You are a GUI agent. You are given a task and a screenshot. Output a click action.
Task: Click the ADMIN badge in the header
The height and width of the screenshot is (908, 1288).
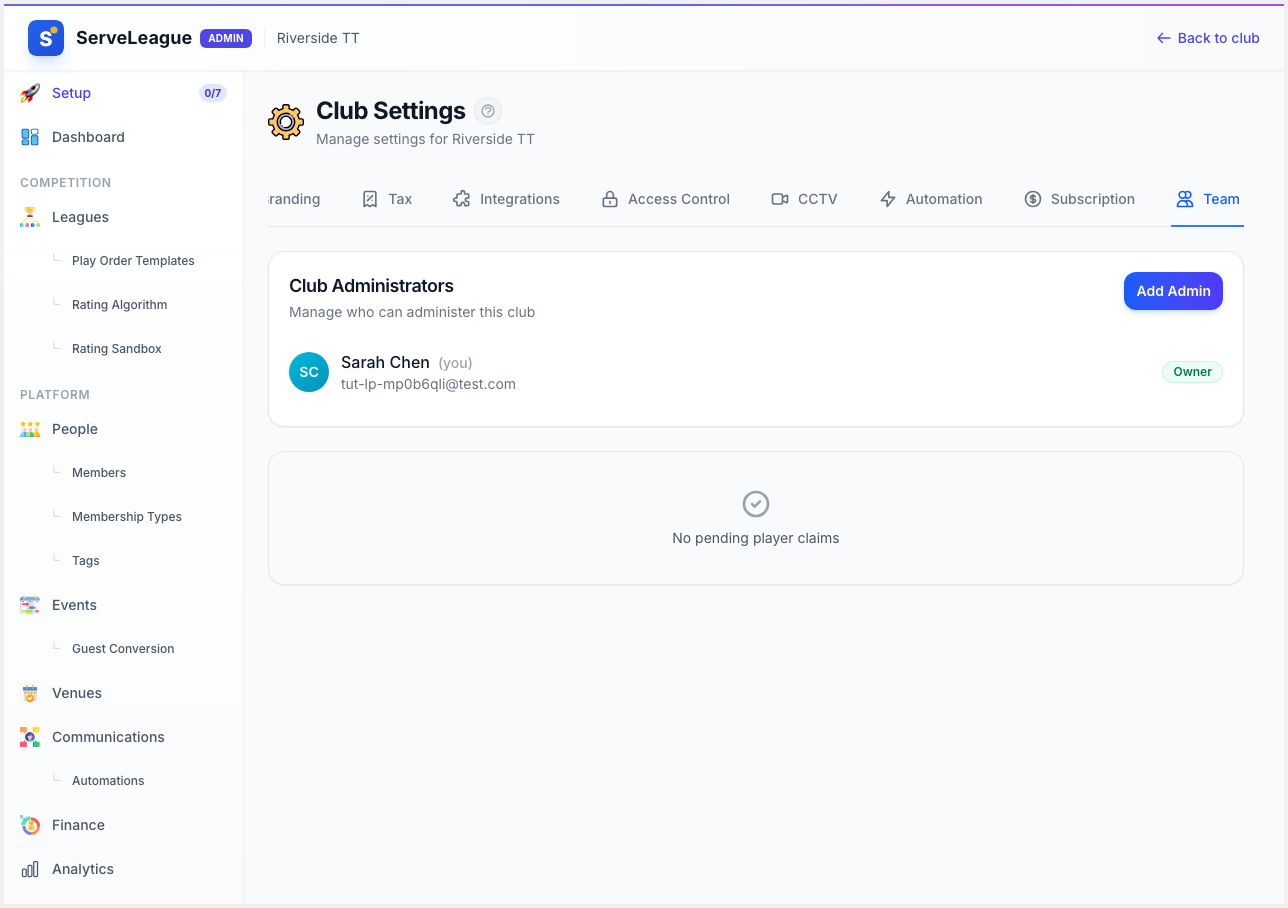226,38
